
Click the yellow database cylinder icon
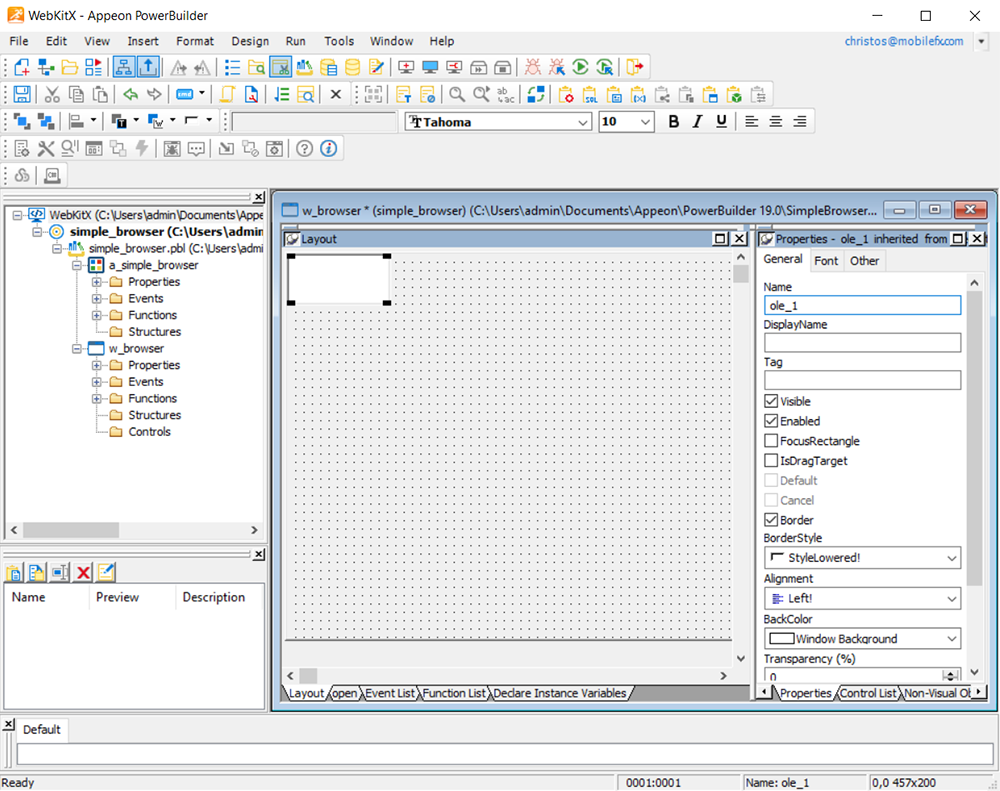352,67
